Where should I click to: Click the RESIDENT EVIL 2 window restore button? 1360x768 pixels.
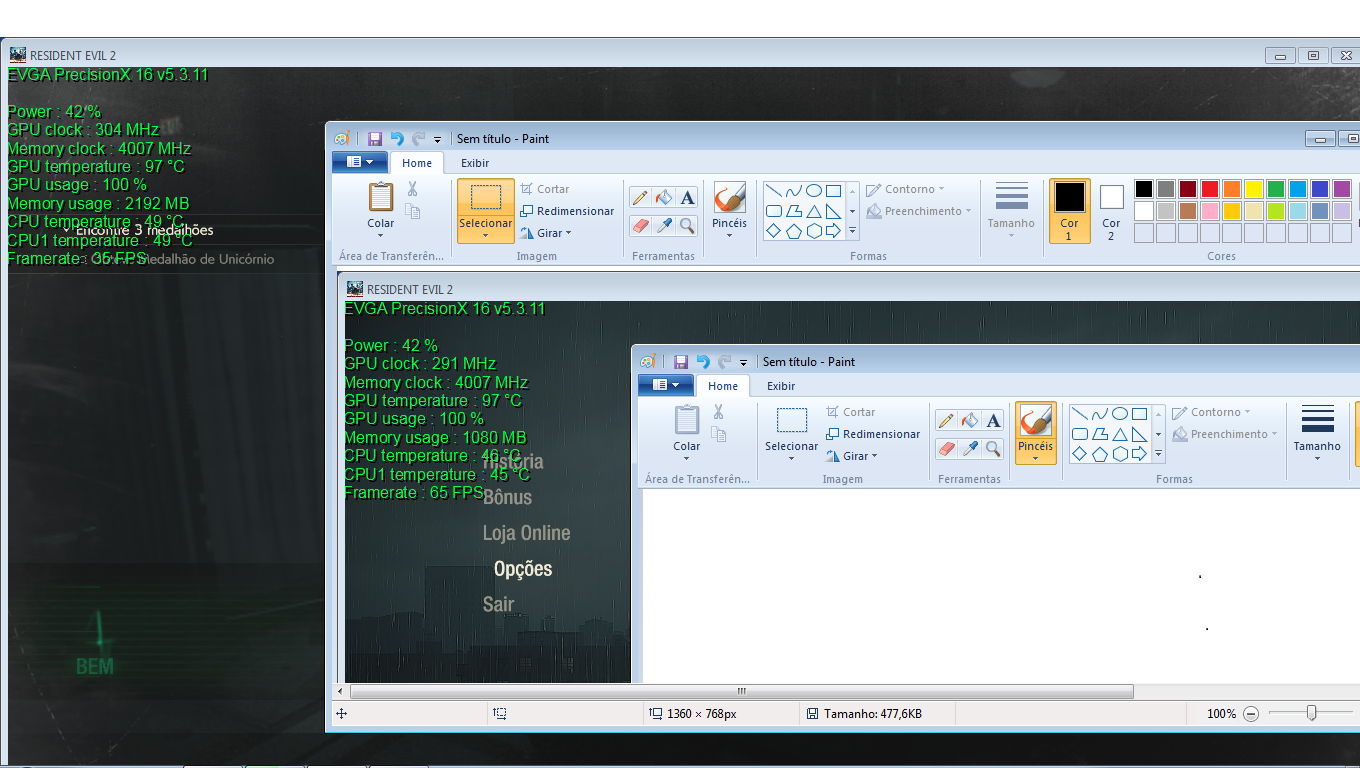point(1313,56)
